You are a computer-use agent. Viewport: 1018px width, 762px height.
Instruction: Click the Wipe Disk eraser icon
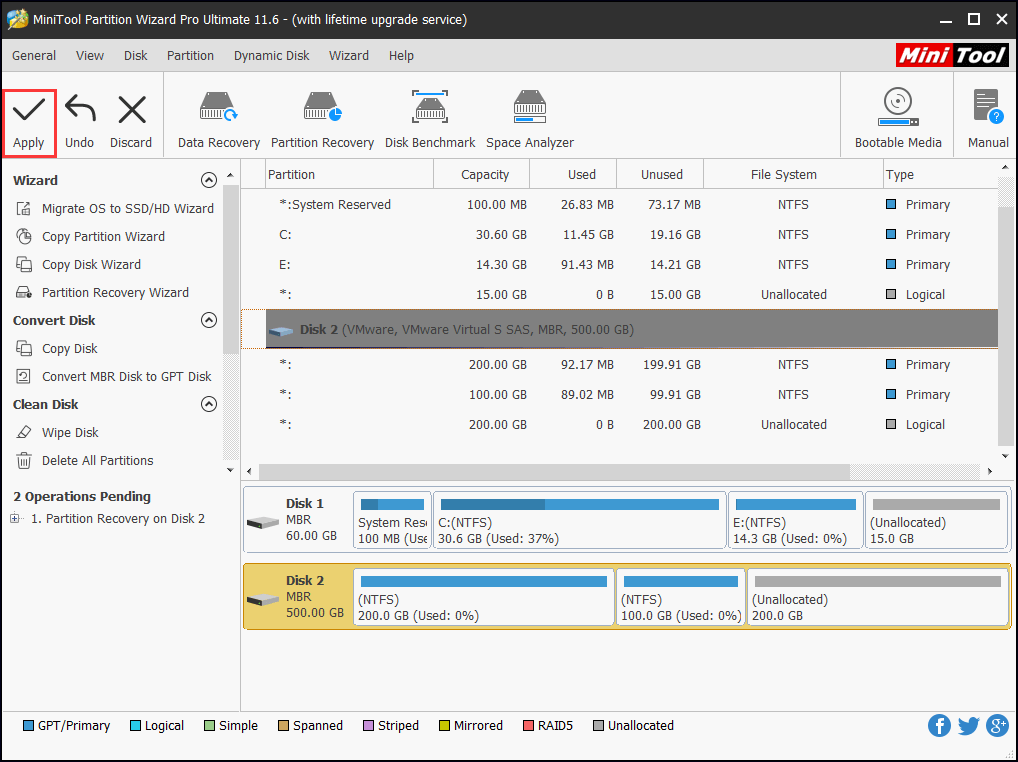click(24, 432)
